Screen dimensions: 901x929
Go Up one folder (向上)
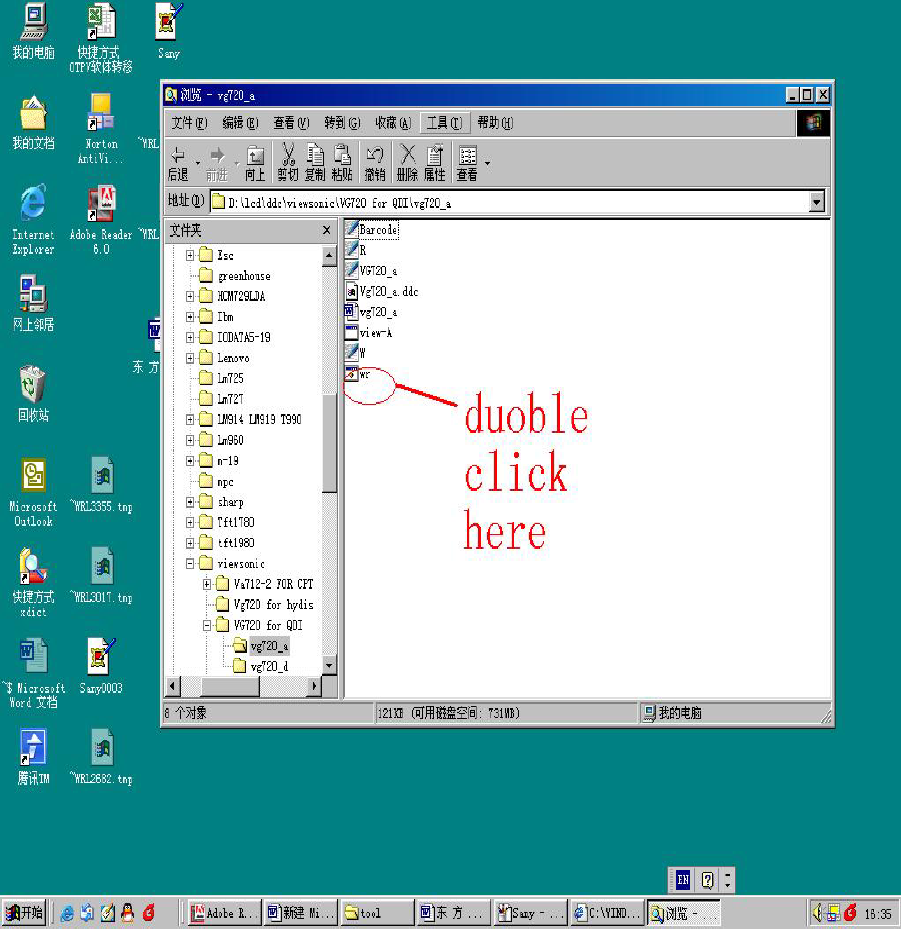point(255,162)
